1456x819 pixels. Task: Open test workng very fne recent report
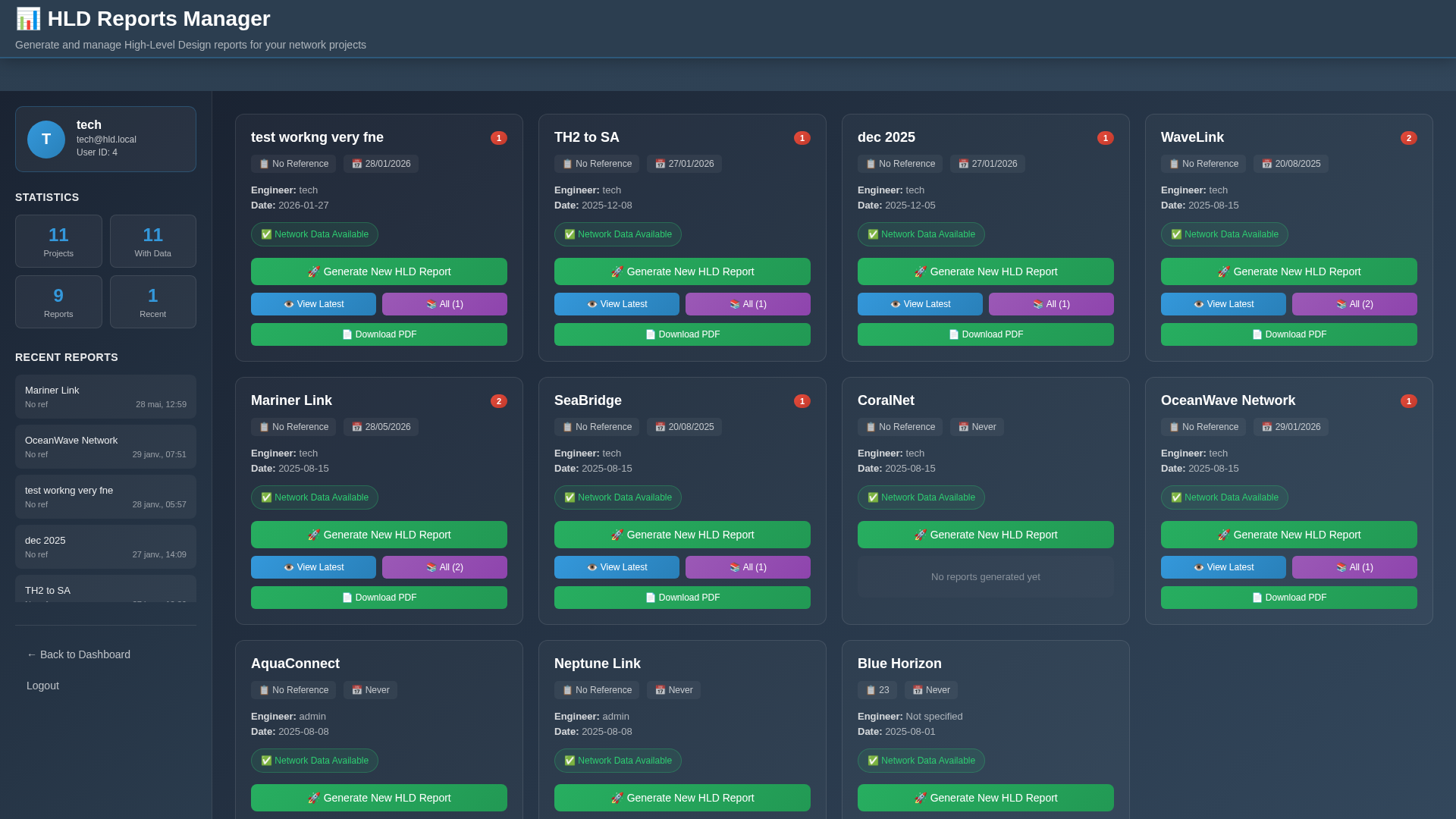[105, 497]
